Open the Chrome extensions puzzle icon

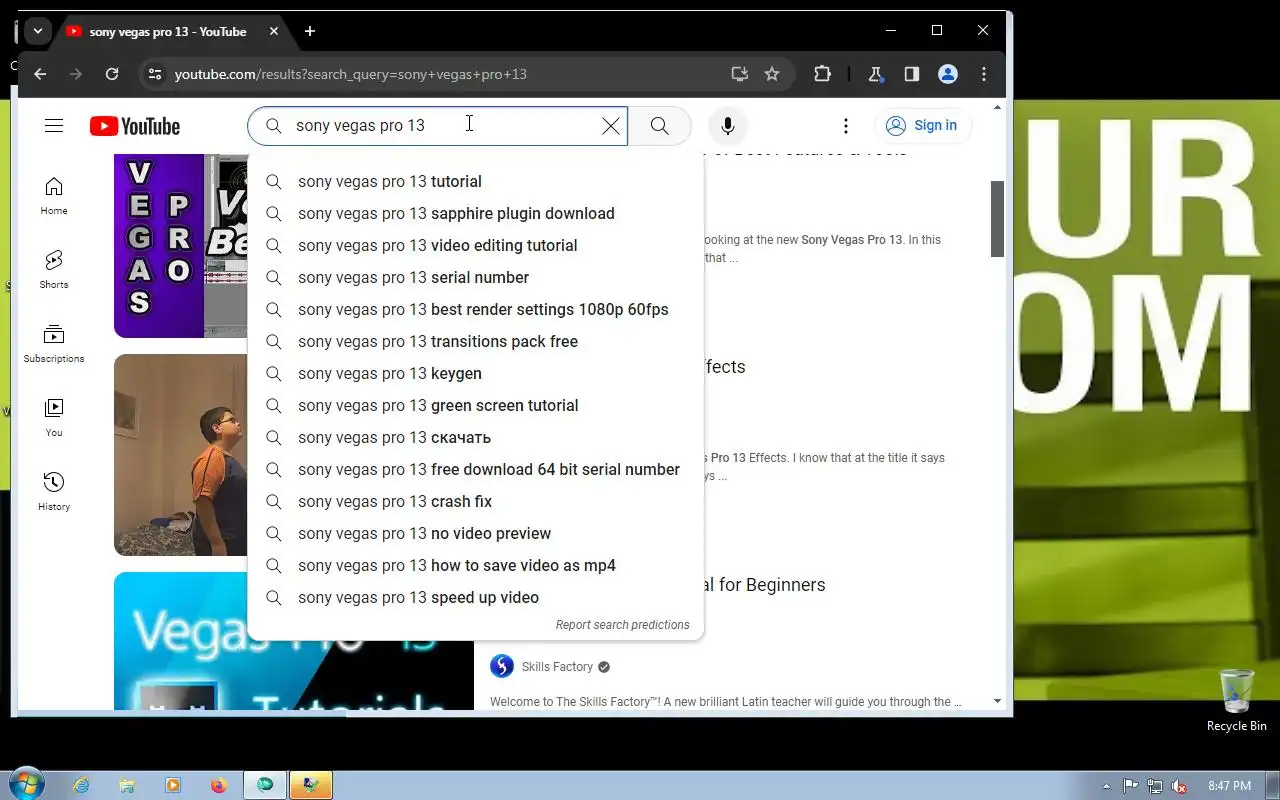pos(822,74)
